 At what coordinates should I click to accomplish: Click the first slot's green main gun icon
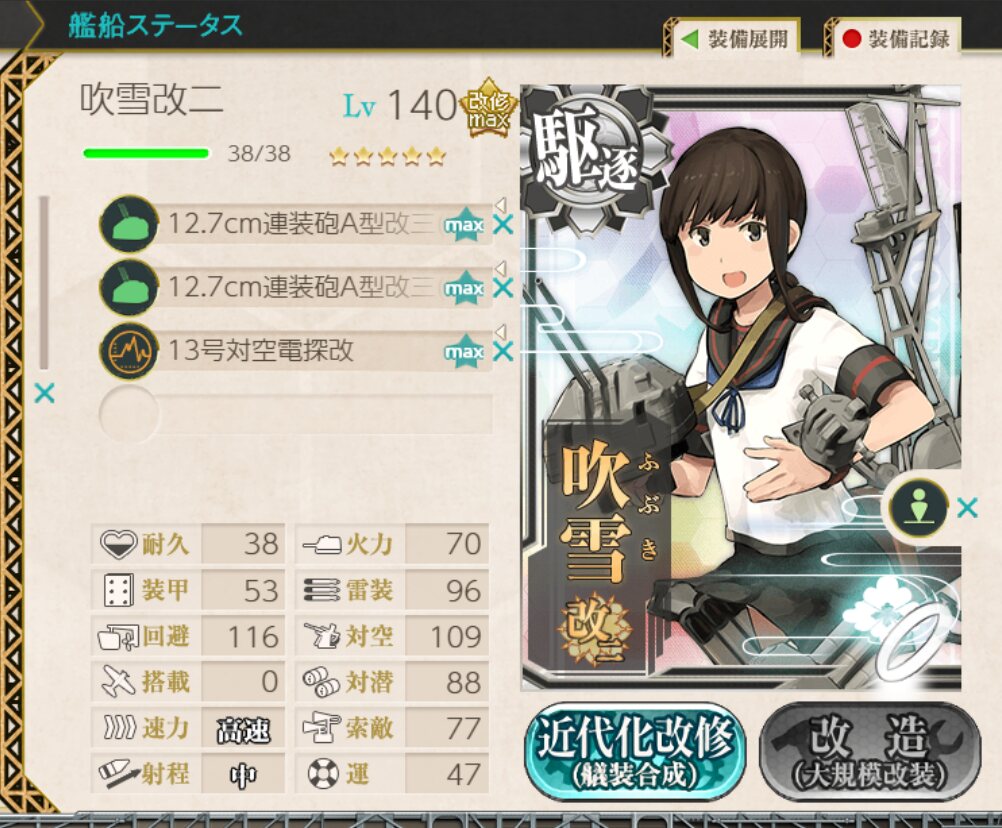128,224
